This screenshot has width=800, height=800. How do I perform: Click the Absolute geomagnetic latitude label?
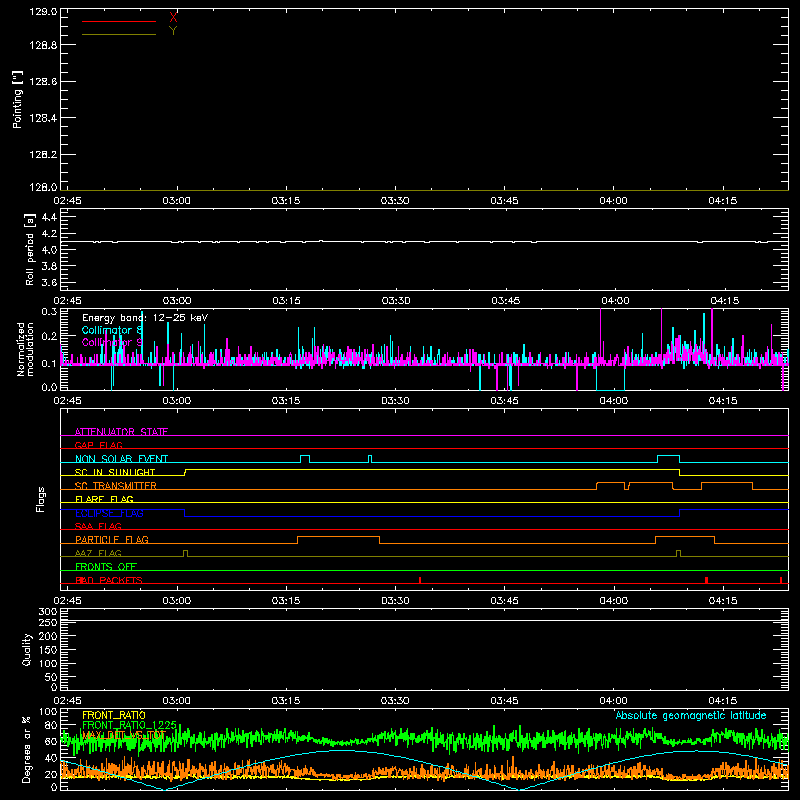tap(691, 715)
